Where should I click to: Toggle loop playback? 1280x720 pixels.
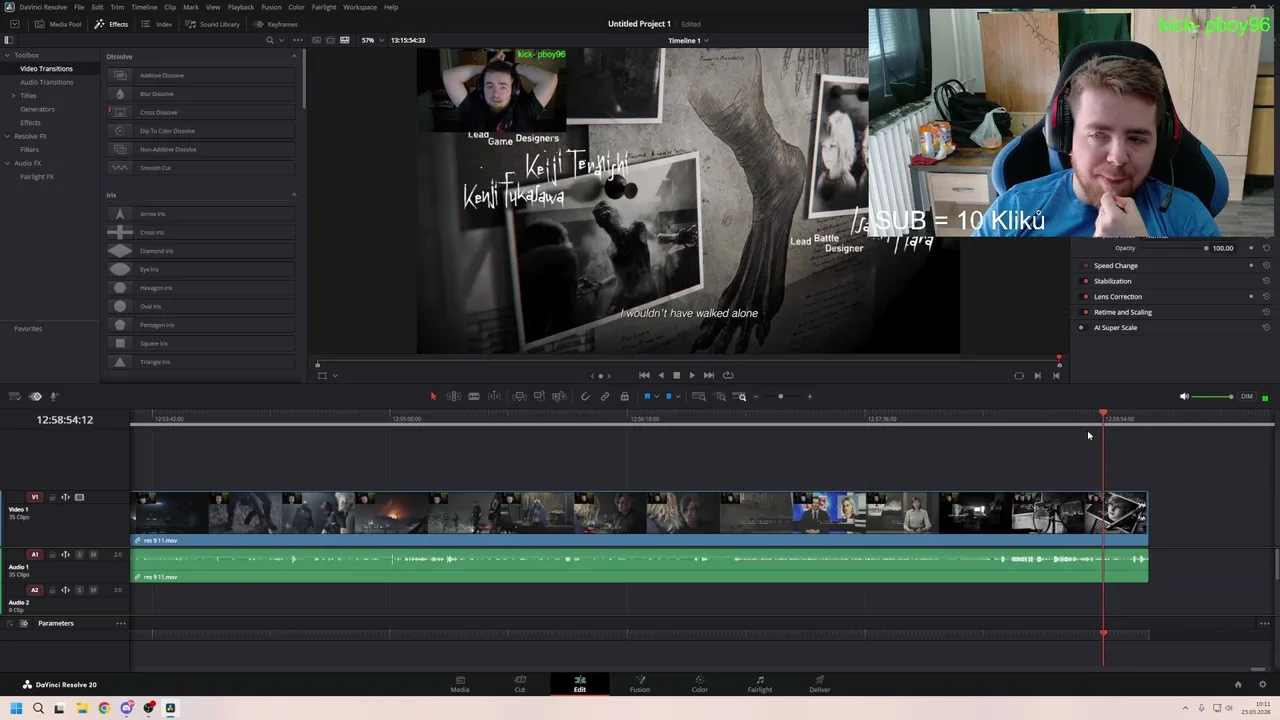point(728,376)
